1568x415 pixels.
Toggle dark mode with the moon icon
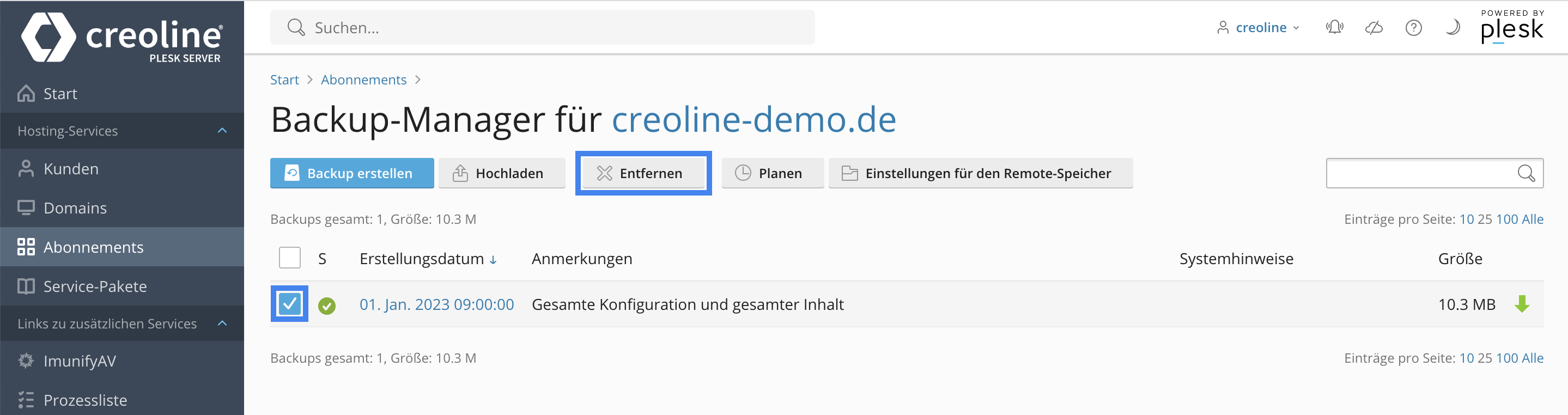[1452, 27]
